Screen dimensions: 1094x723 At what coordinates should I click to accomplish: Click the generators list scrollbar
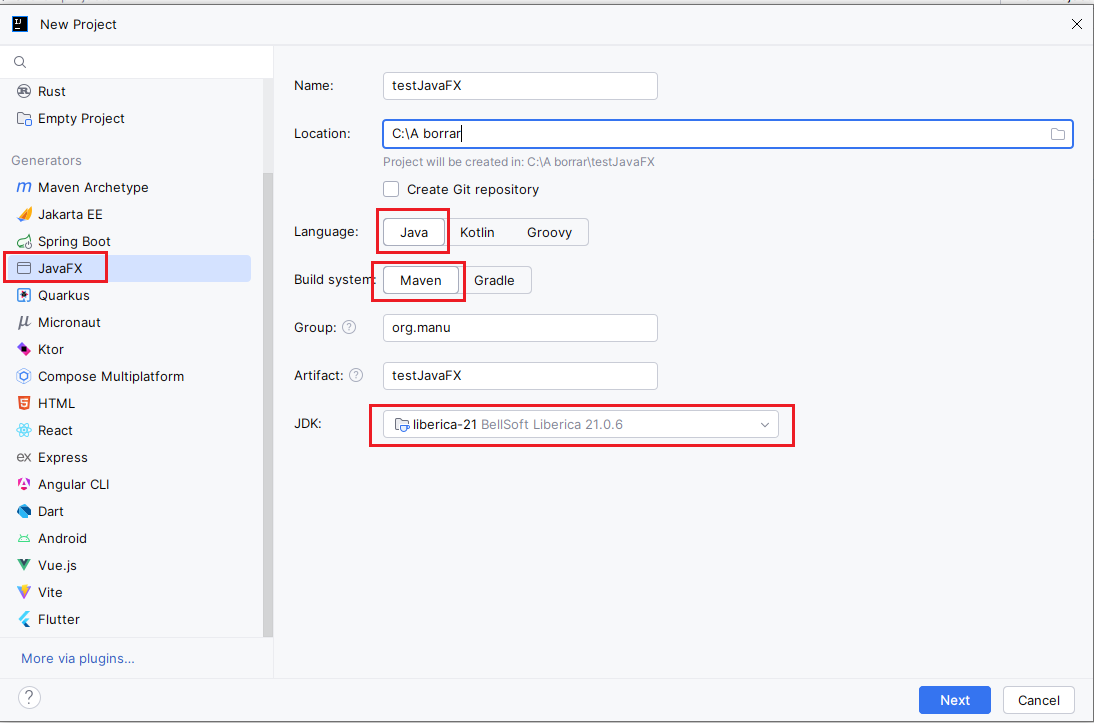pyautogui.click(x=268, y=405)
